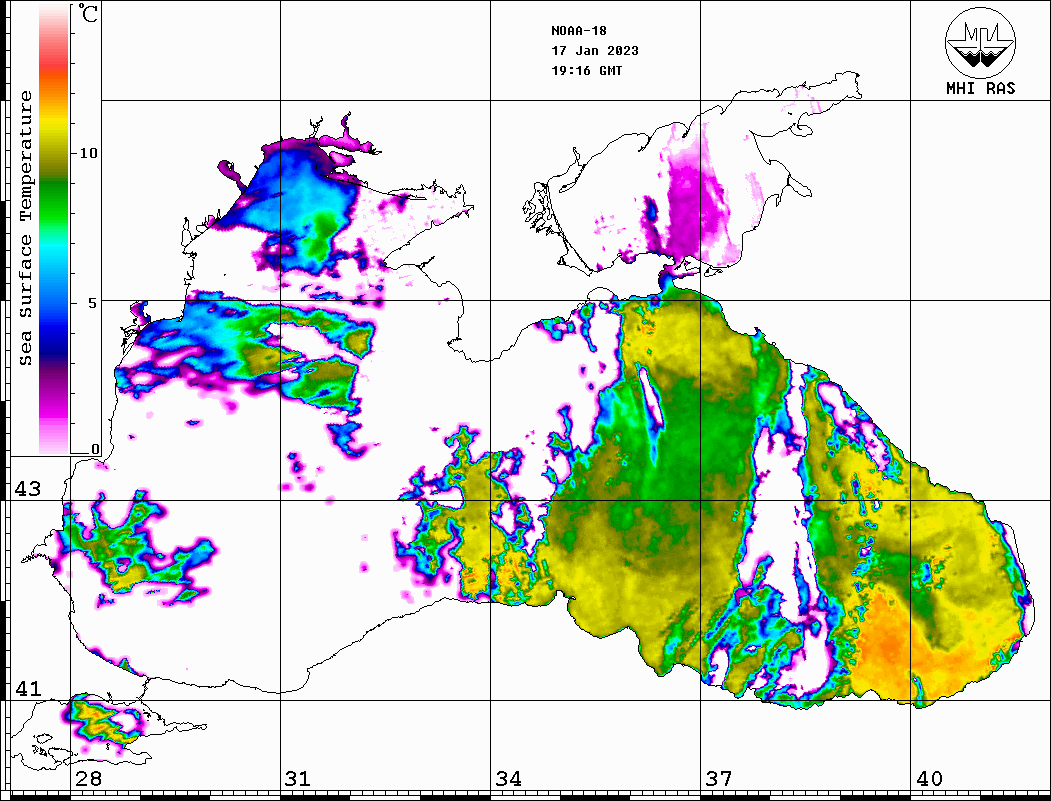
Task: Click longitude label '28'
Action: point(88,778)
